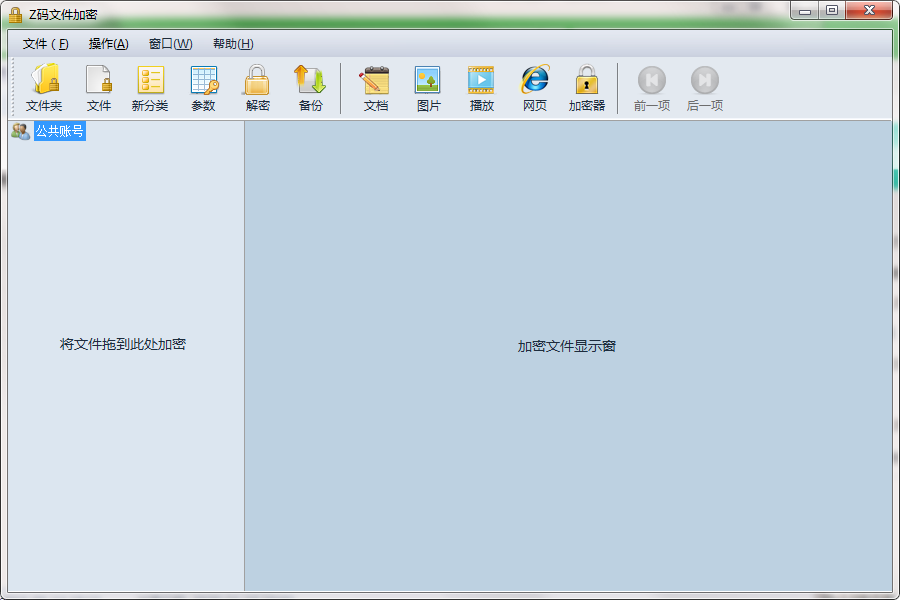The image size is (900, 600).
Task: Open the 文件(F) menu
Action: coord(46,44)
